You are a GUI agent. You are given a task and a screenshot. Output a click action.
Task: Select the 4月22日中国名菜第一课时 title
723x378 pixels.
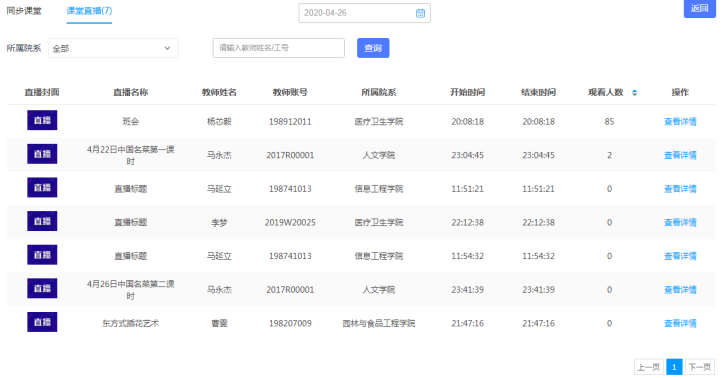[x=130, y=155]
